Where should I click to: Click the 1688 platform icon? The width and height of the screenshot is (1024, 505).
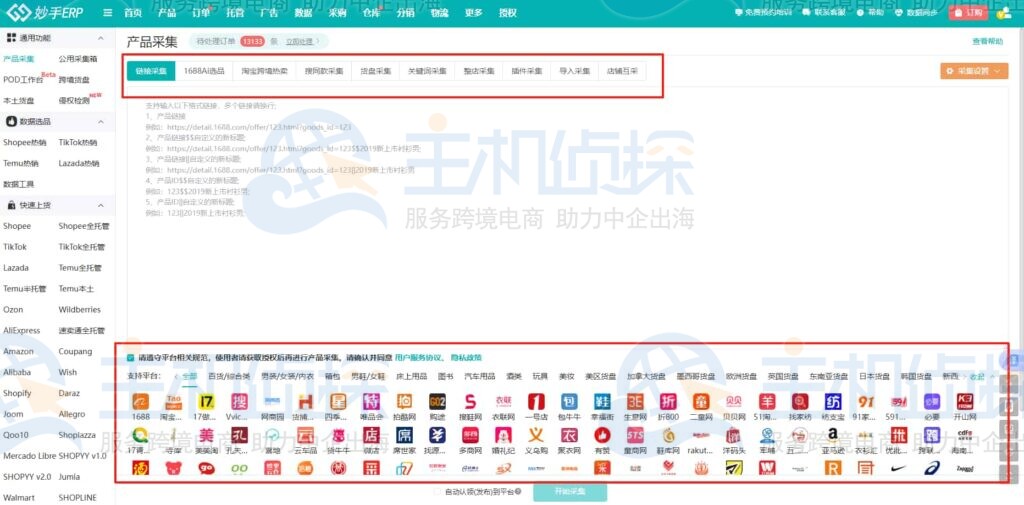click(140, 401)
